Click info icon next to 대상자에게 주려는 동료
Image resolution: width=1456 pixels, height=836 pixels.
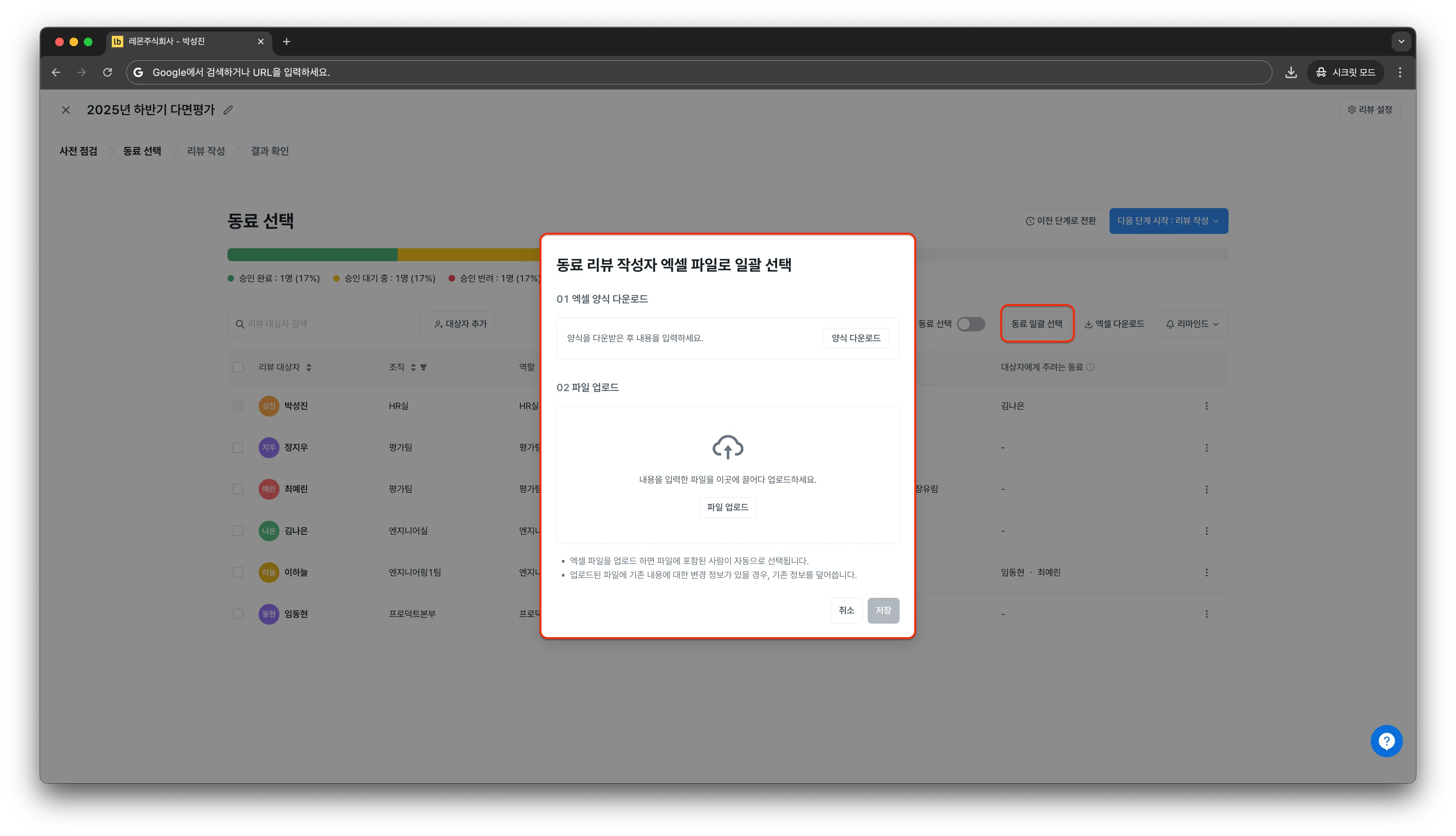pyautogui.click(x=1090, y=367)
